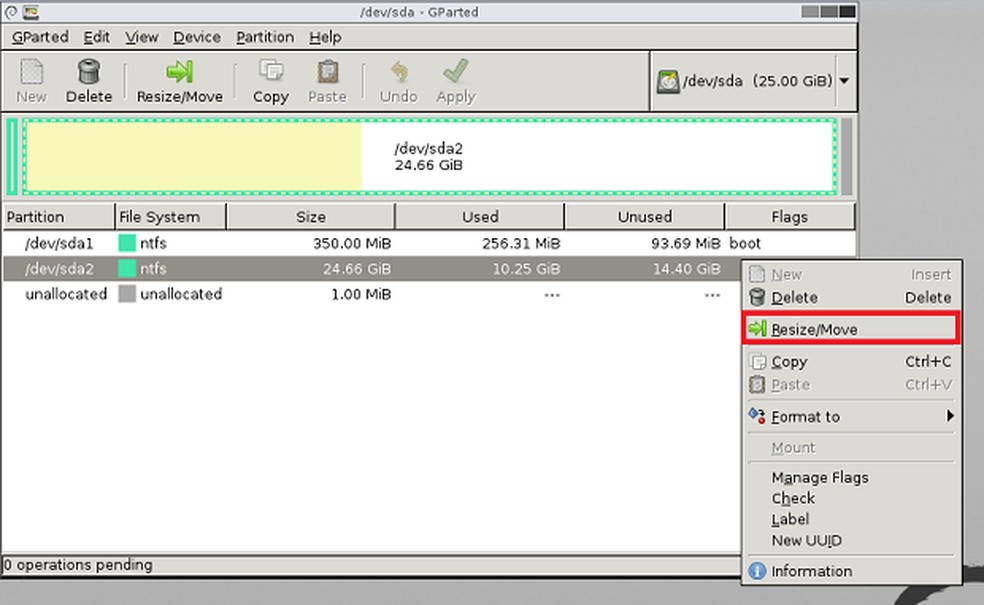The height and width of the screenshot is (605, 984).
Task: Click the window menu icon in title bar
Action: [31, 11]
